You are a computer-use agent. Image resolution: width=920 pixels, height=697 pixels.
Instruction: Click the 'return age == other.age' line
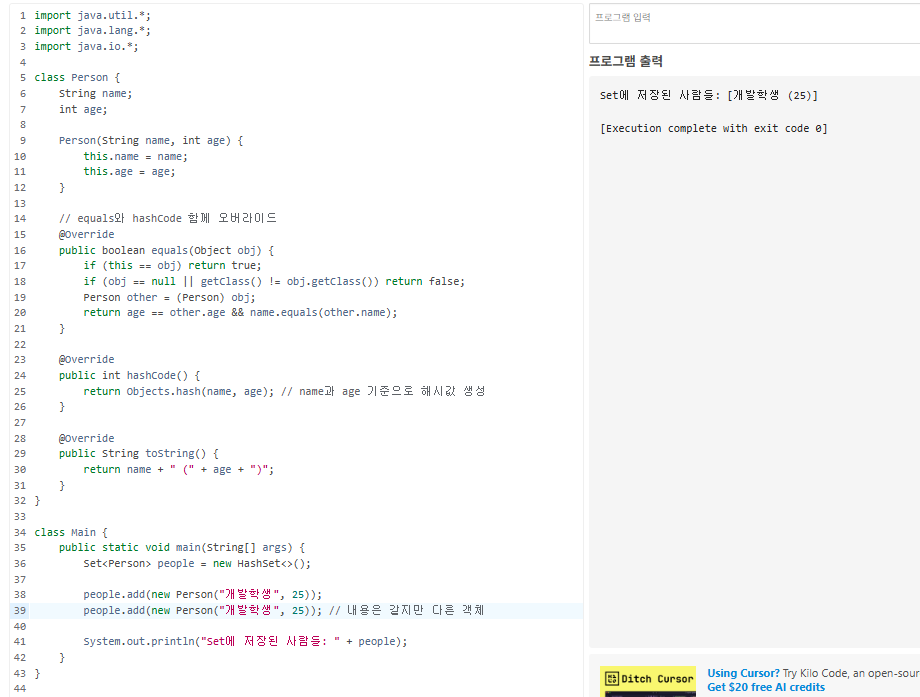pyautogui.click(x=241, y=312)
